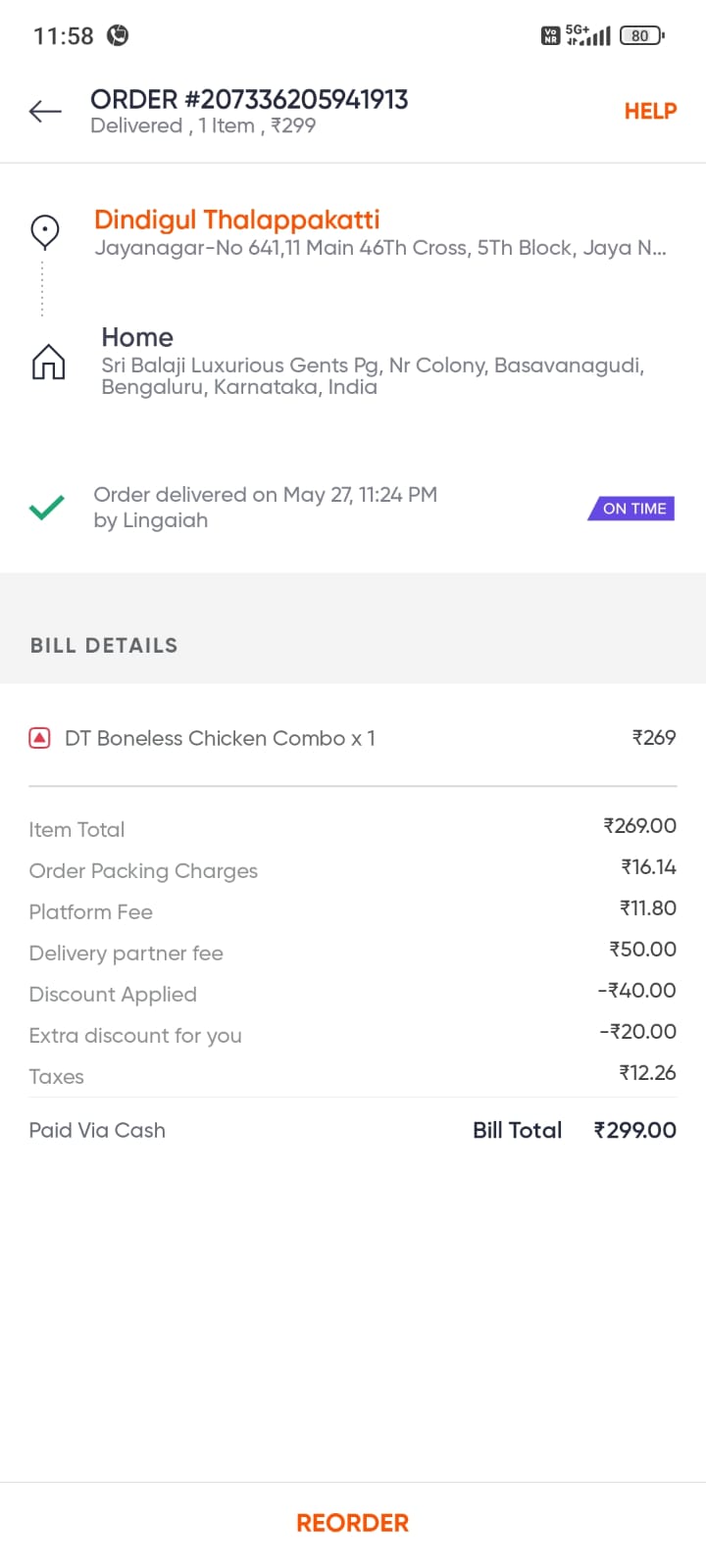The height and width of the screenshot is (1568, 706).
Task: Tap the green delivered checkmark icon
Action: pos(46,508)
